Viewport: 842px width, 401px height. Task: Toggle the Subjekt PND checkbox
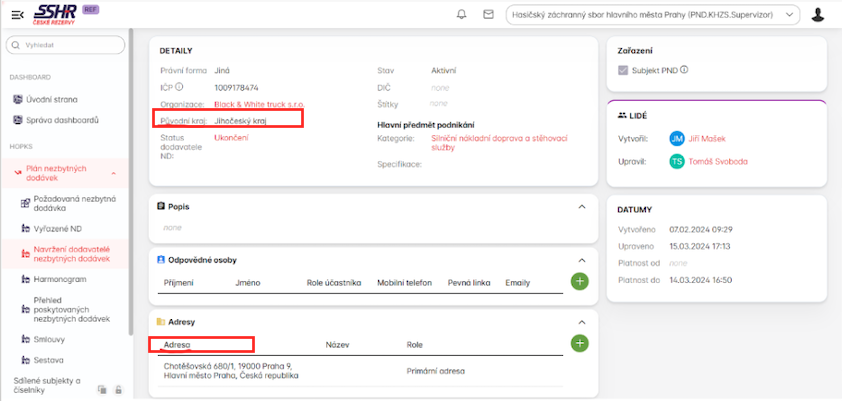623,70
